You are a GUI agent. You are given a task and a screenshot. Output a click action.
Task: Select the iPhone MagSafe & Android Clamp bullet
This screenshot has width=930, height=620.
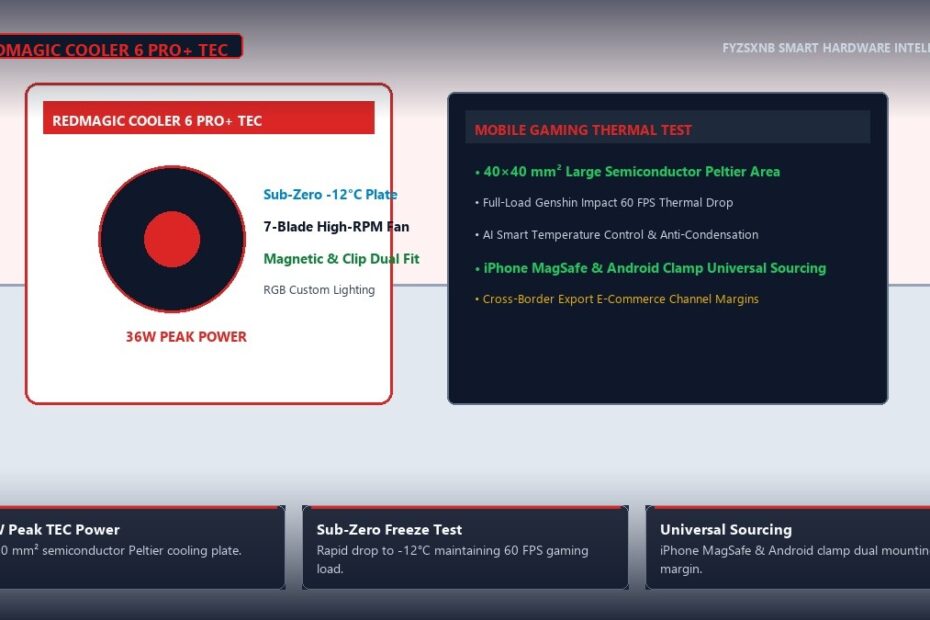click(650, 268)
